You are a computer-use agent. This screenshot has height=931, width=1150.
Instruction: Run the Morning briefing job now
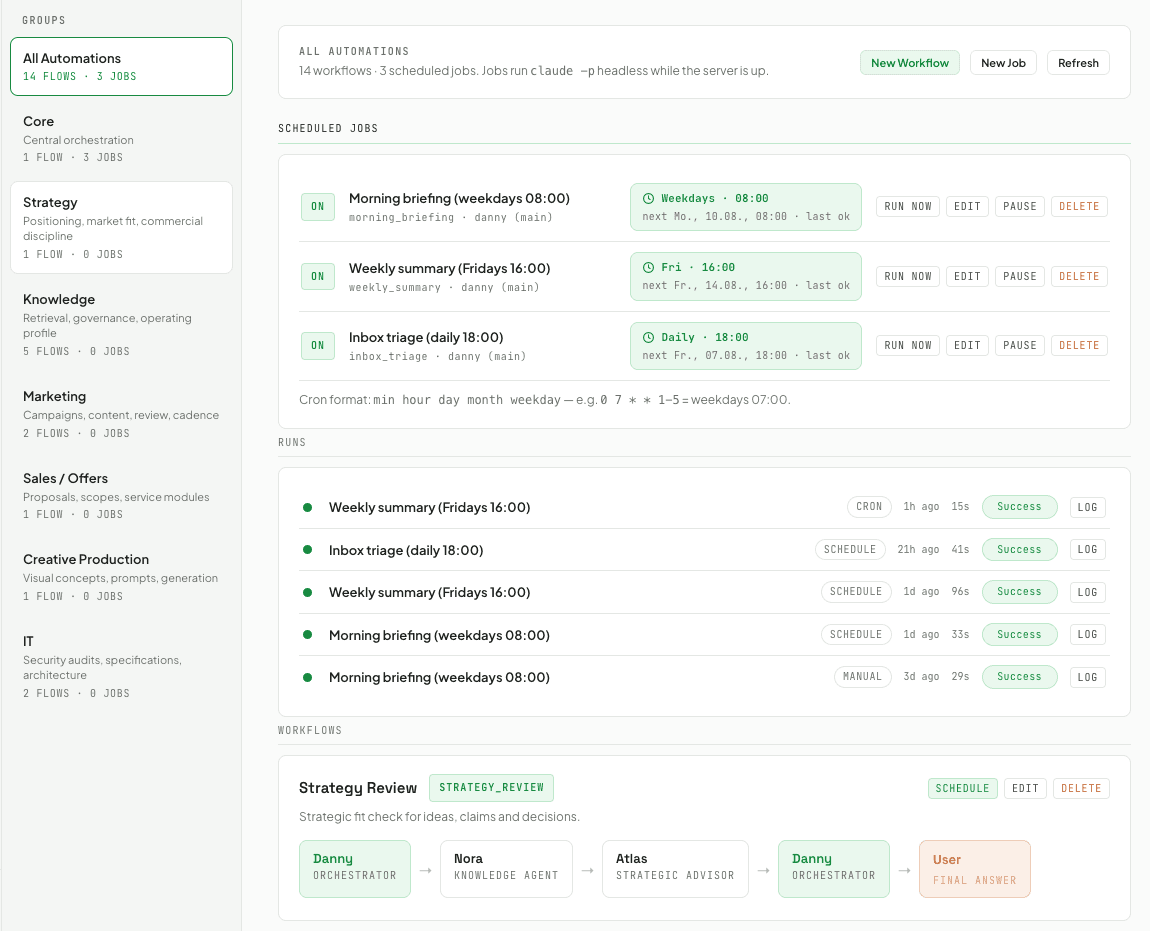click(x=907, y=207)
